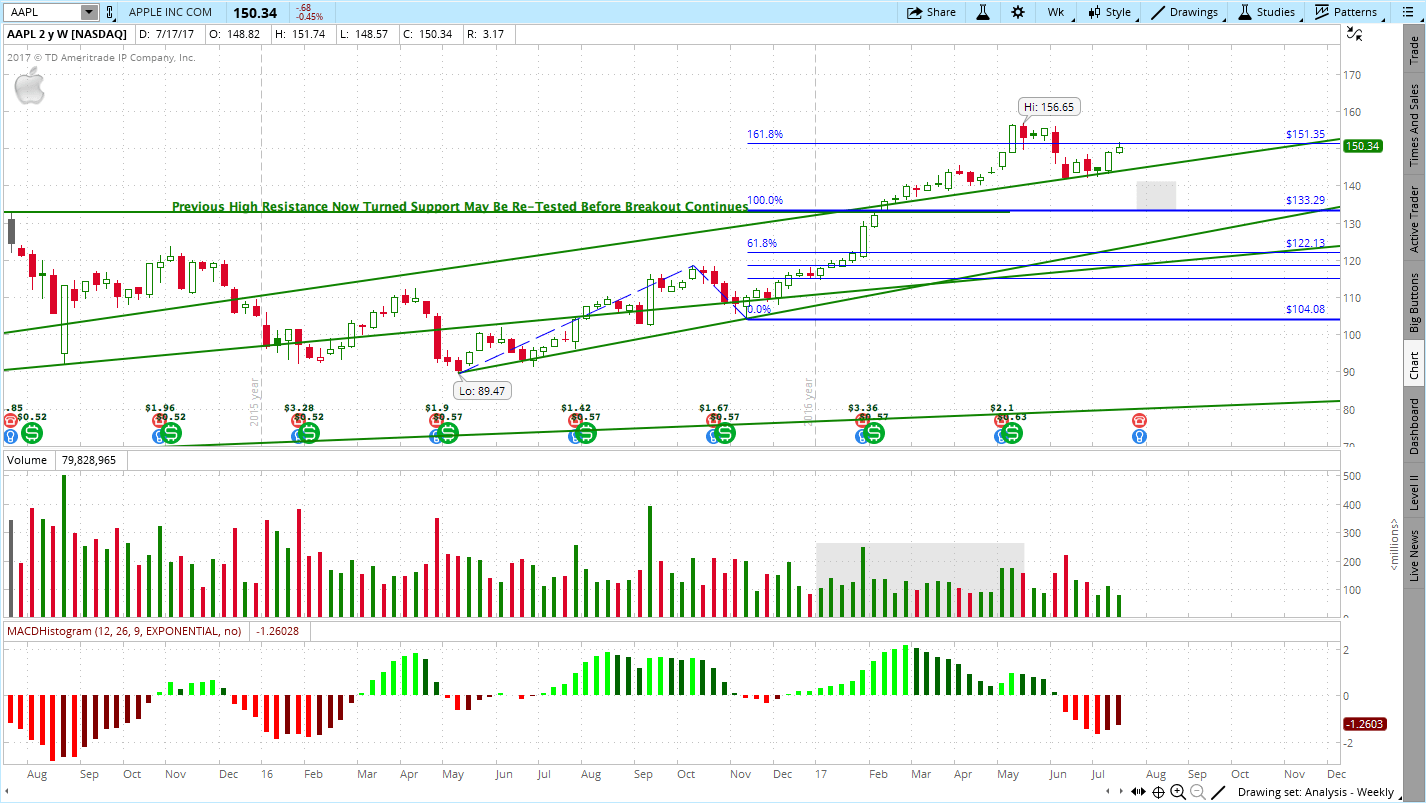Click the Hi: 156.65 price bubble
Image resolution: width=1426 pixels, height=803 pixels.
[x=1050, y=107]
